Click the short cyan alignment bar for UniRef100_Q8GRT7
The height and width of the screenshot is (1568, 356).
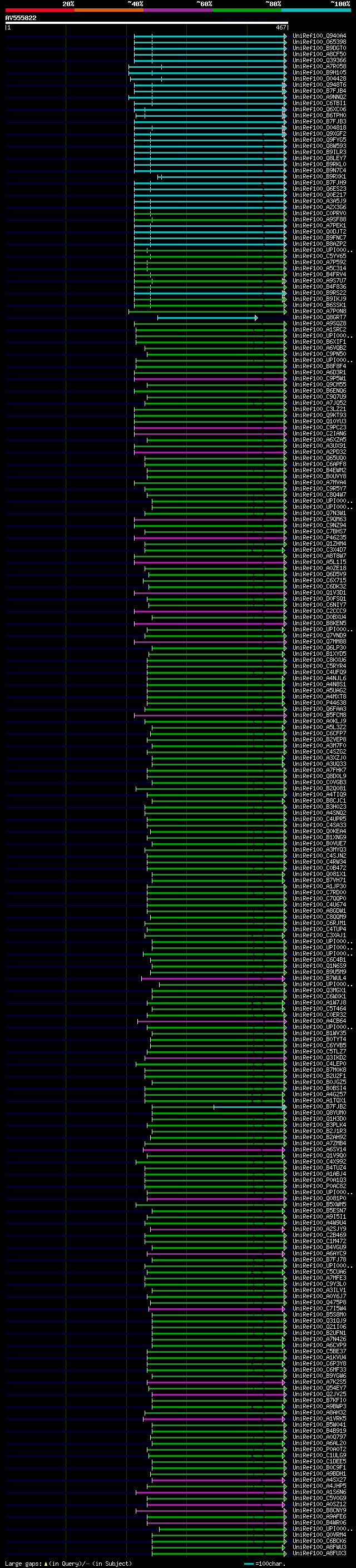(x=207, y=318)
